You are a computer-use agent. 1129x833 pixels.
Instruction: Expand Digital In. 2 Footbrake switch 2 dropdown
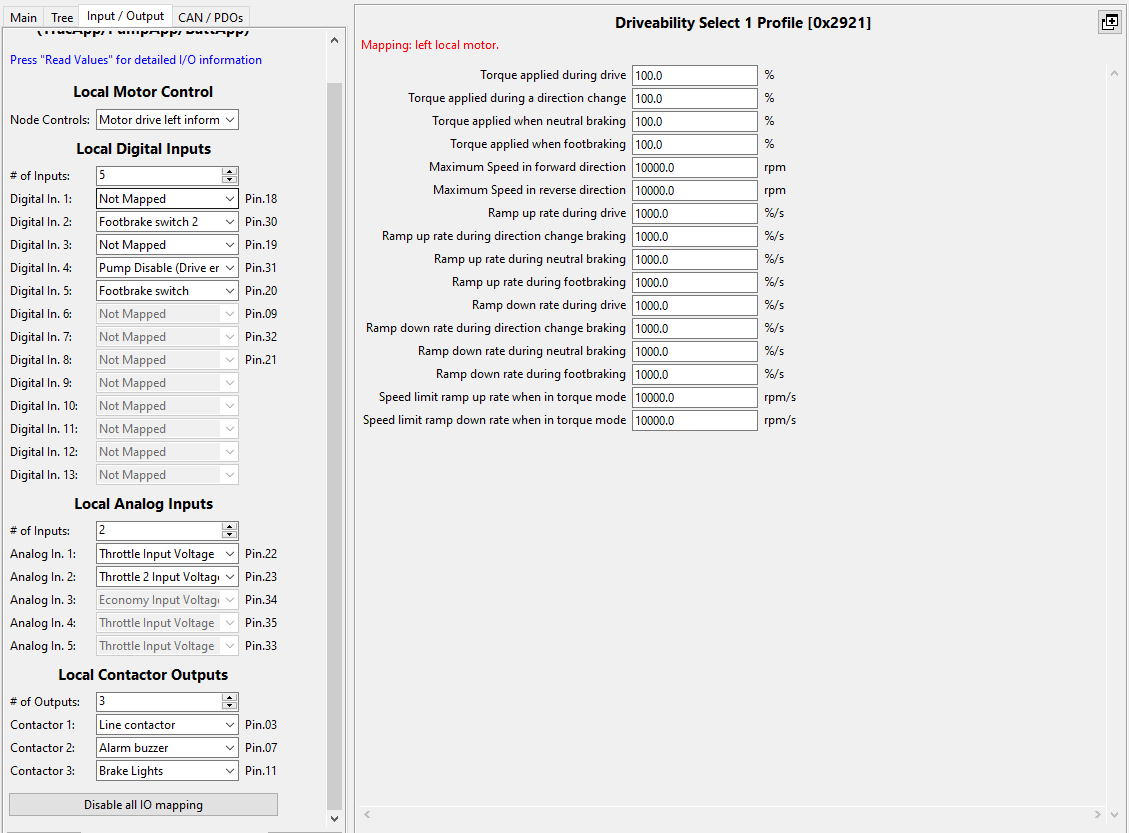pos(167,222)
